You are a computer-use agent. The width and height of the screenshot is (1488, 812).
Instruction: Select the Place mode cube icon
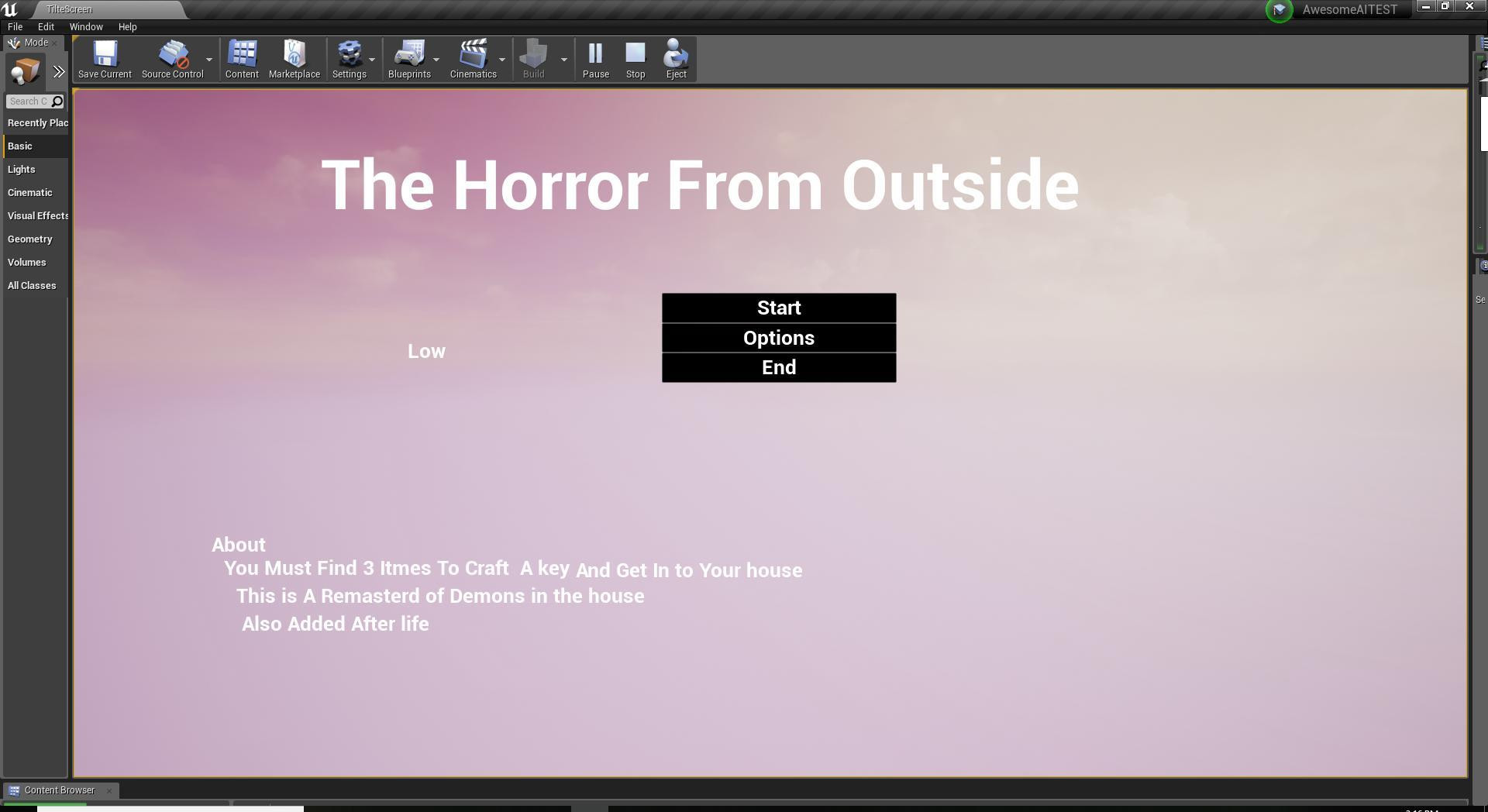[25, 72]
